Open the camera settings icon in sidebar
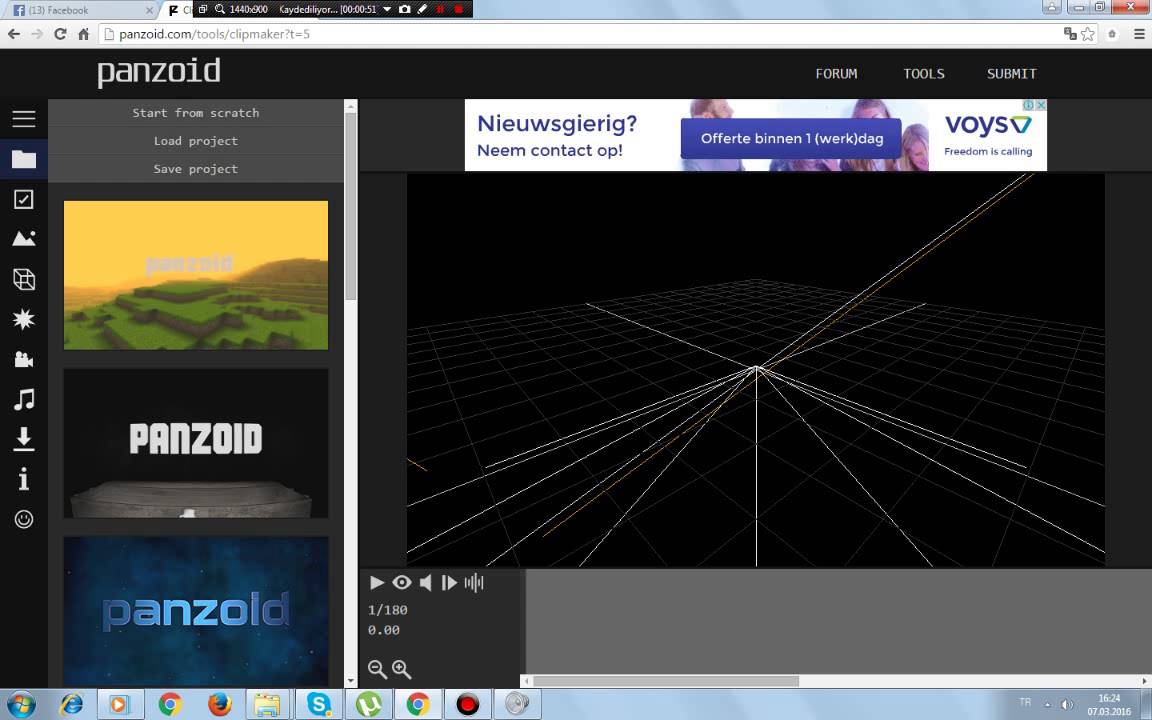 [24, 359]
